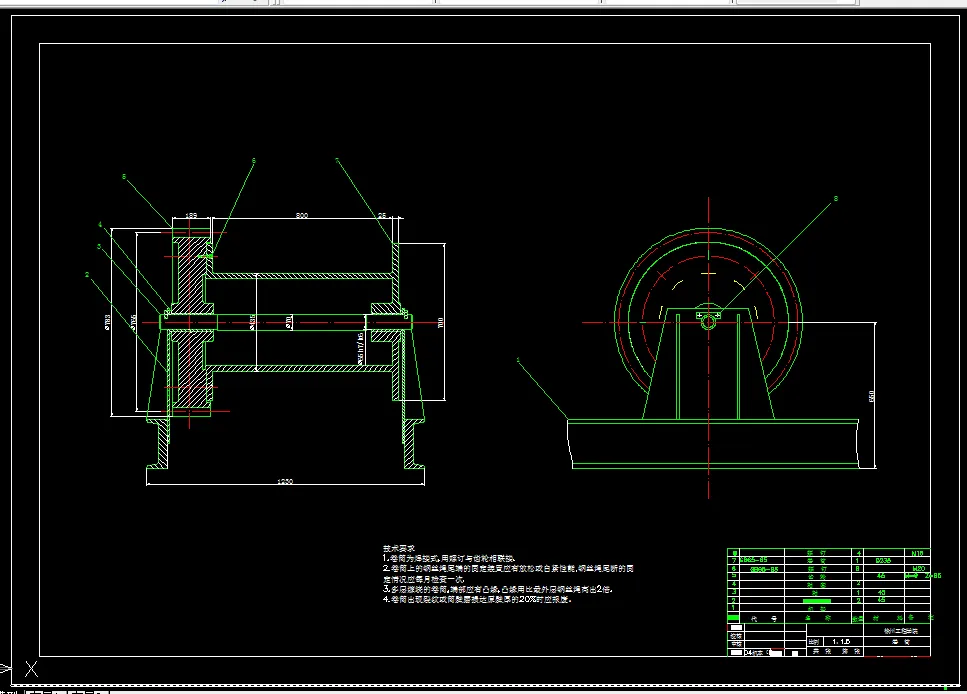
Task: Select the 189 width dimension text
Action: [191, 215]
